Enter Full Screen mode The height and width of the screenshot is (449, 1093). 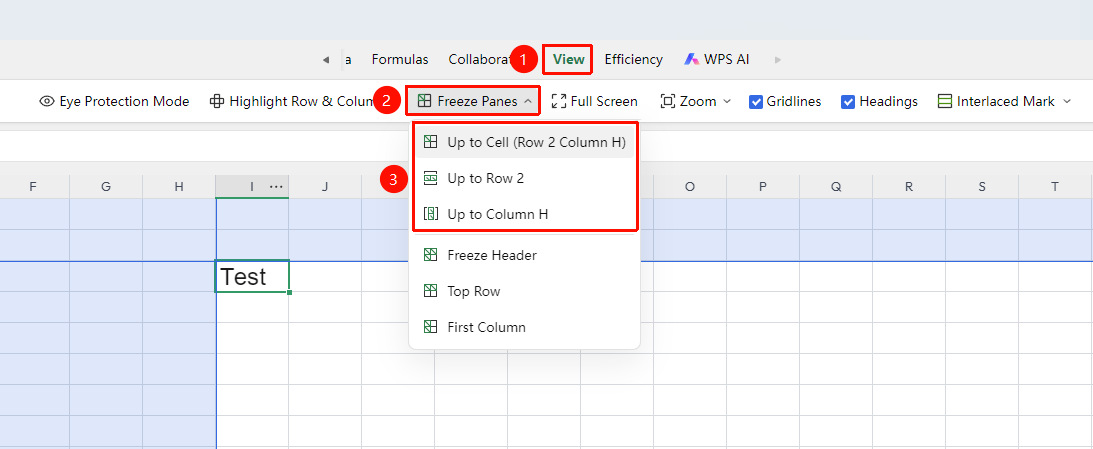[594, 101]
